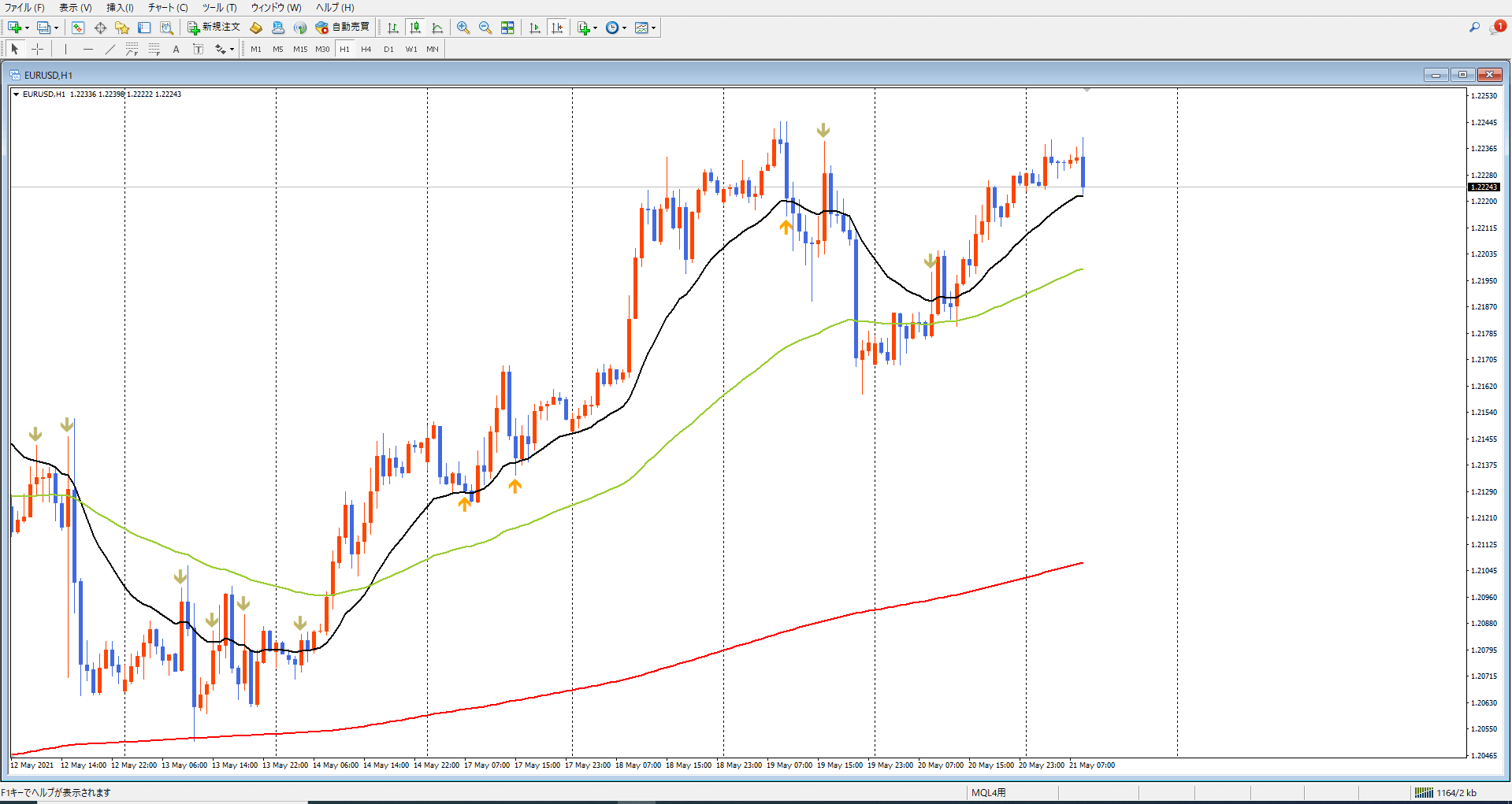
Task: Click the search magnifier icon
Action: 1474,28
